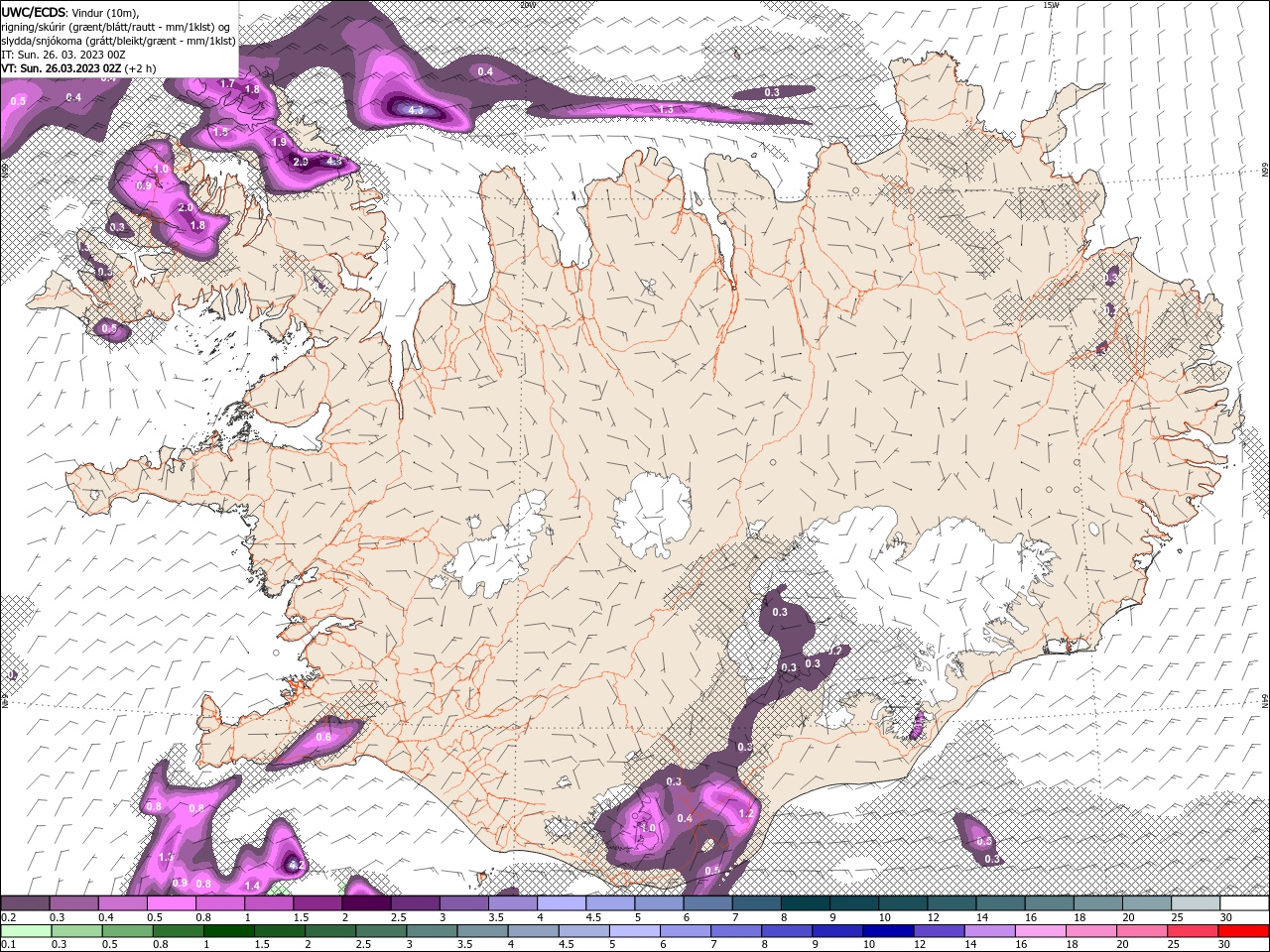The height and width of the screenshot is (952, 1270).
Task: Select the '1.9' precipitation value label
Action: pos(280,143)
